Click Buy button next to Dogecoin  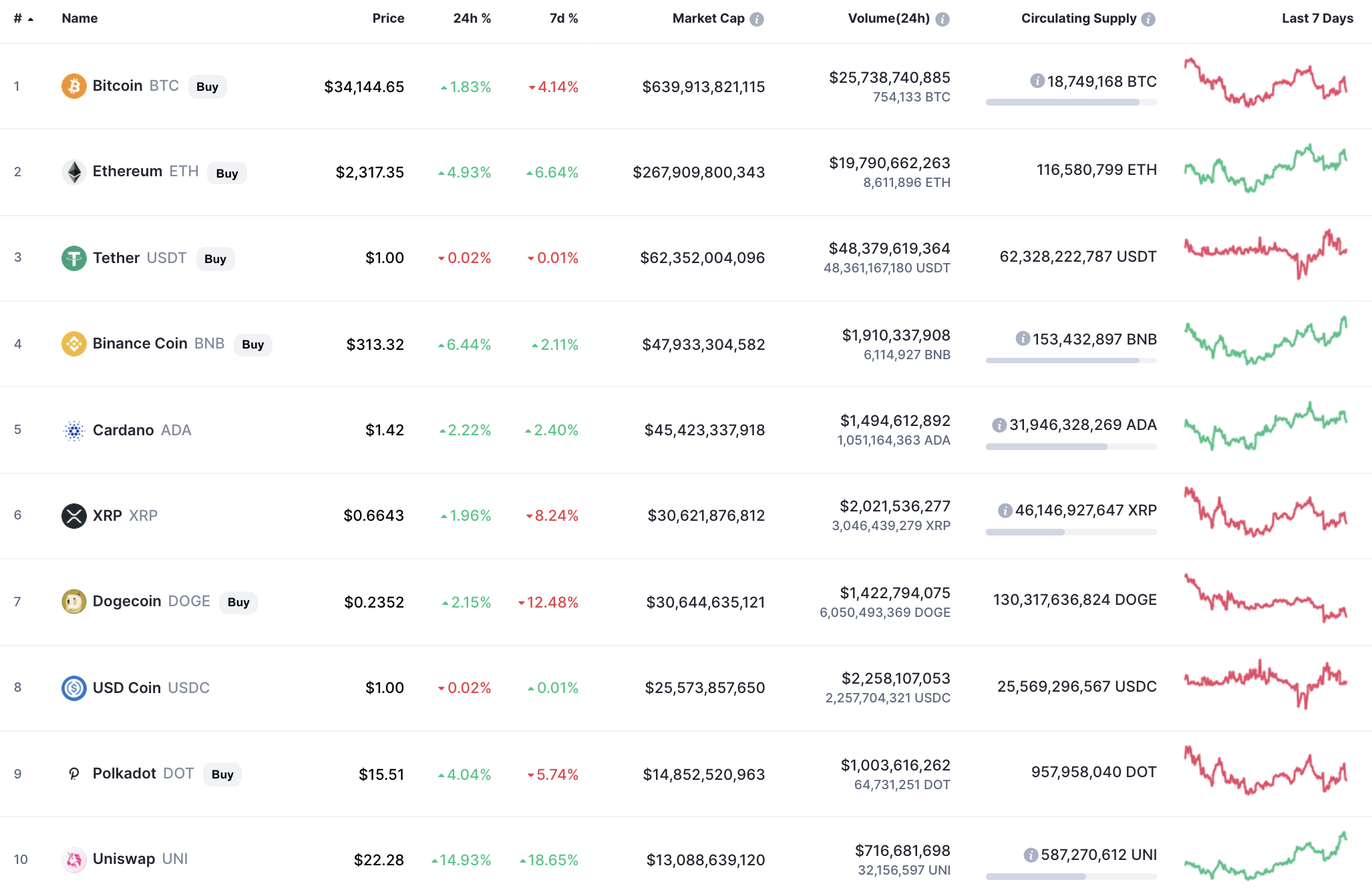click(238, 602)
